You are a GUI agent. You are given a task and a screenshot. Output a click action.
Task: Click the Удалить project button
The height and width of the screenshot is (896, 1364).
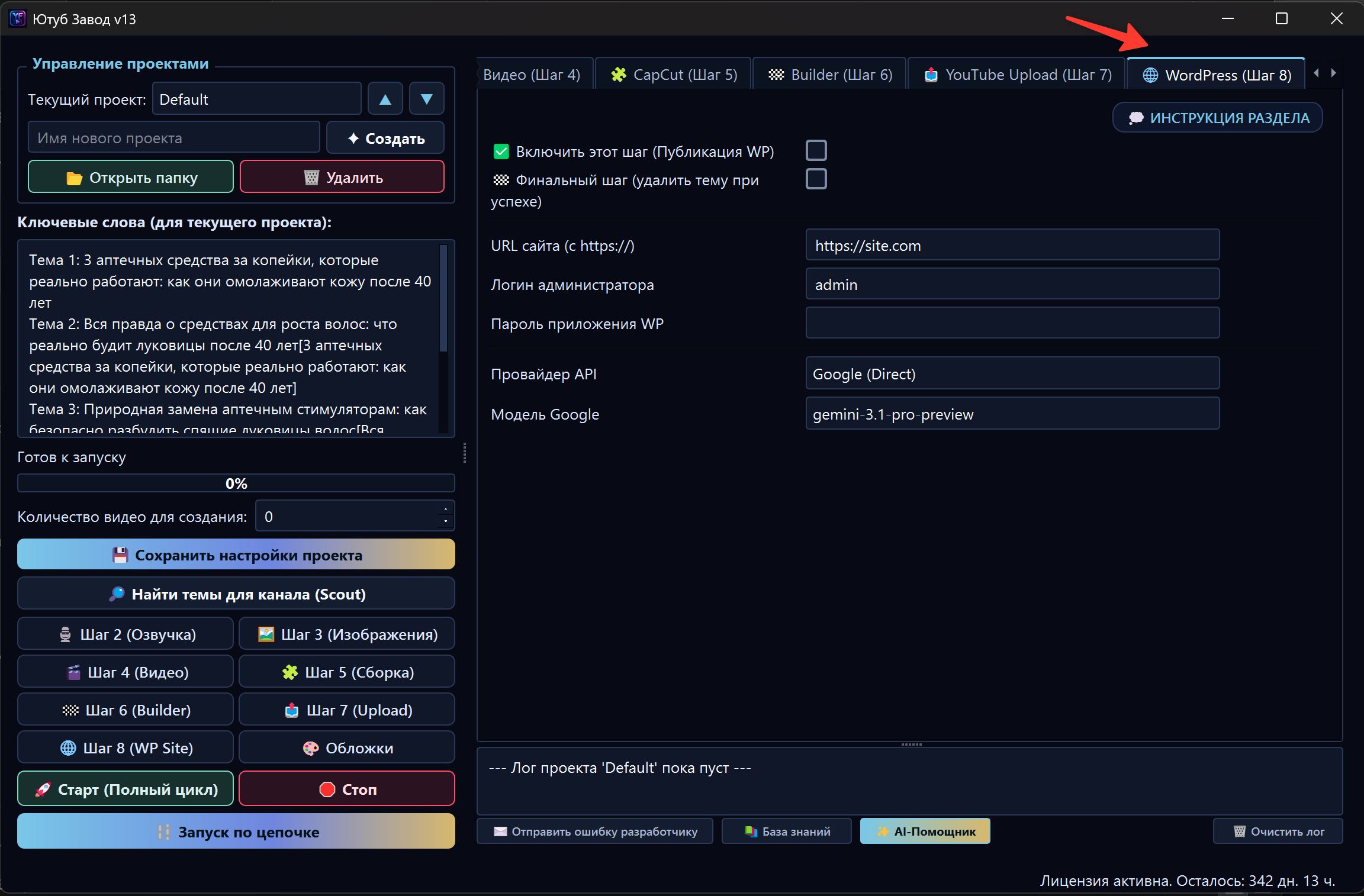point(342,177)
